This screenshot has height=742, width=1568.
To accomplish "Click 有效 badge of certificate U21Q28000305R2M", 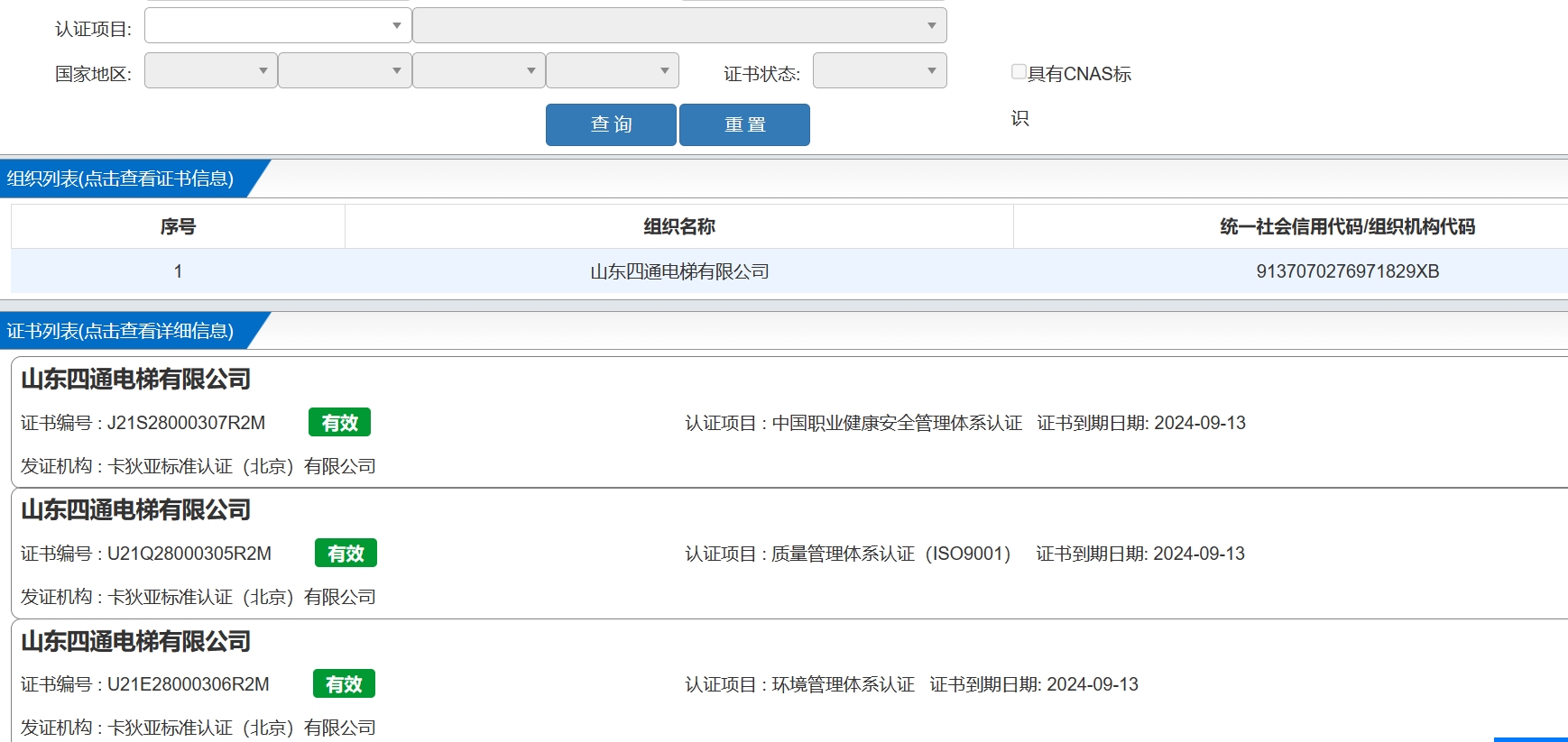I will (x=346, y=554).
